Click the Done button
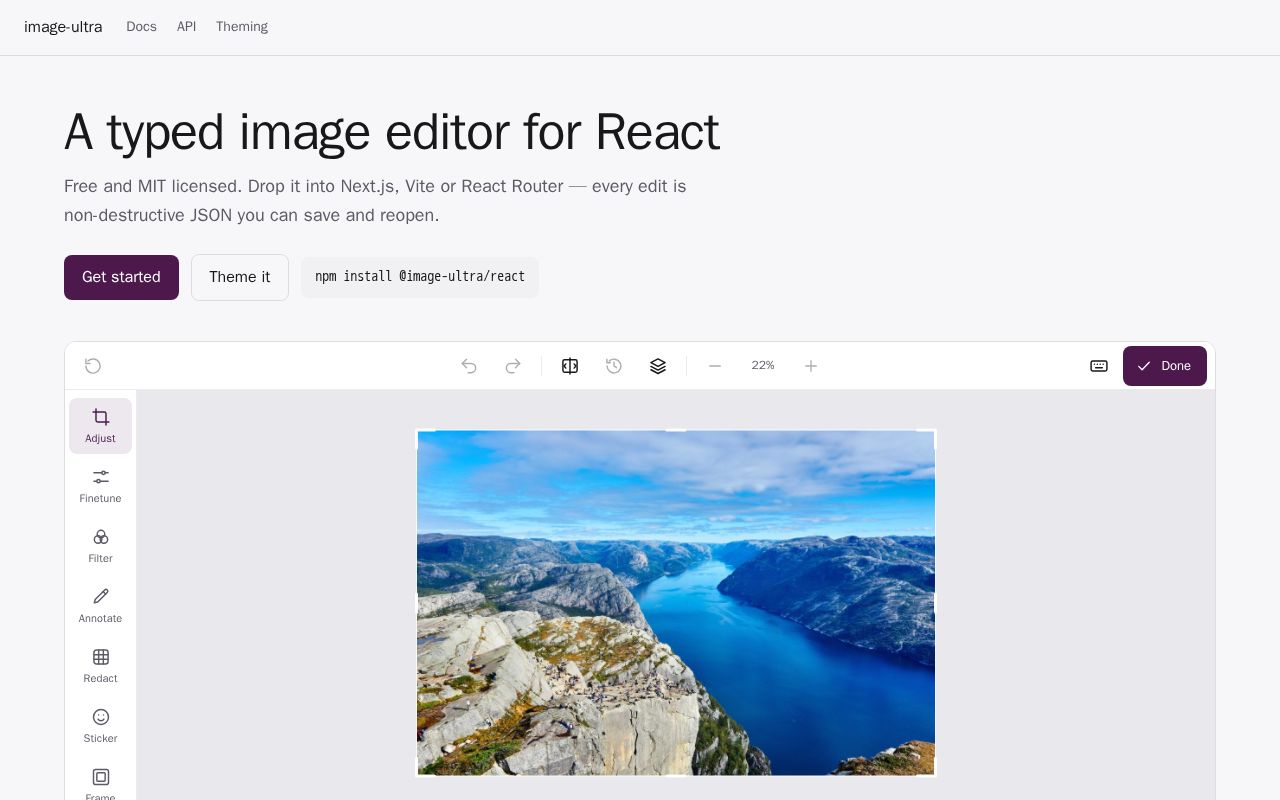Screen dimensions: 1280x800 [1165, 366]
